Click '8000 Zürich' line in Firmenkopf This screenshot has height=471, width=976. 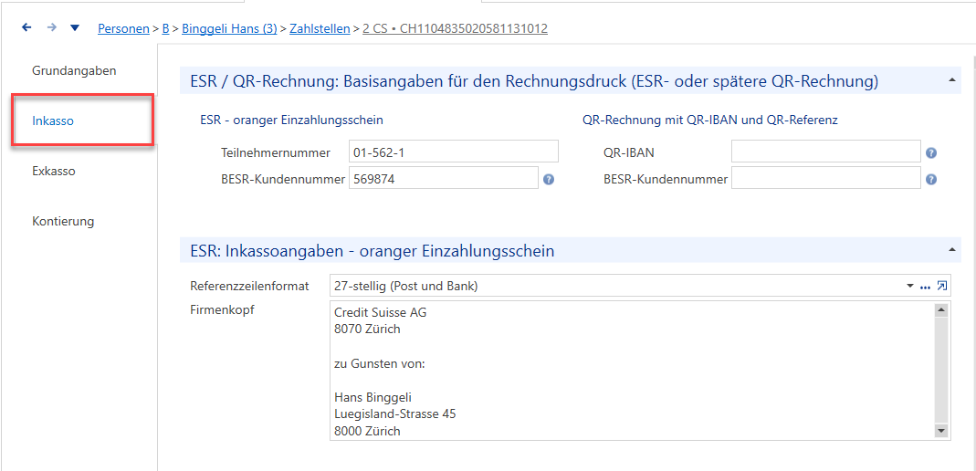[367, 431]
